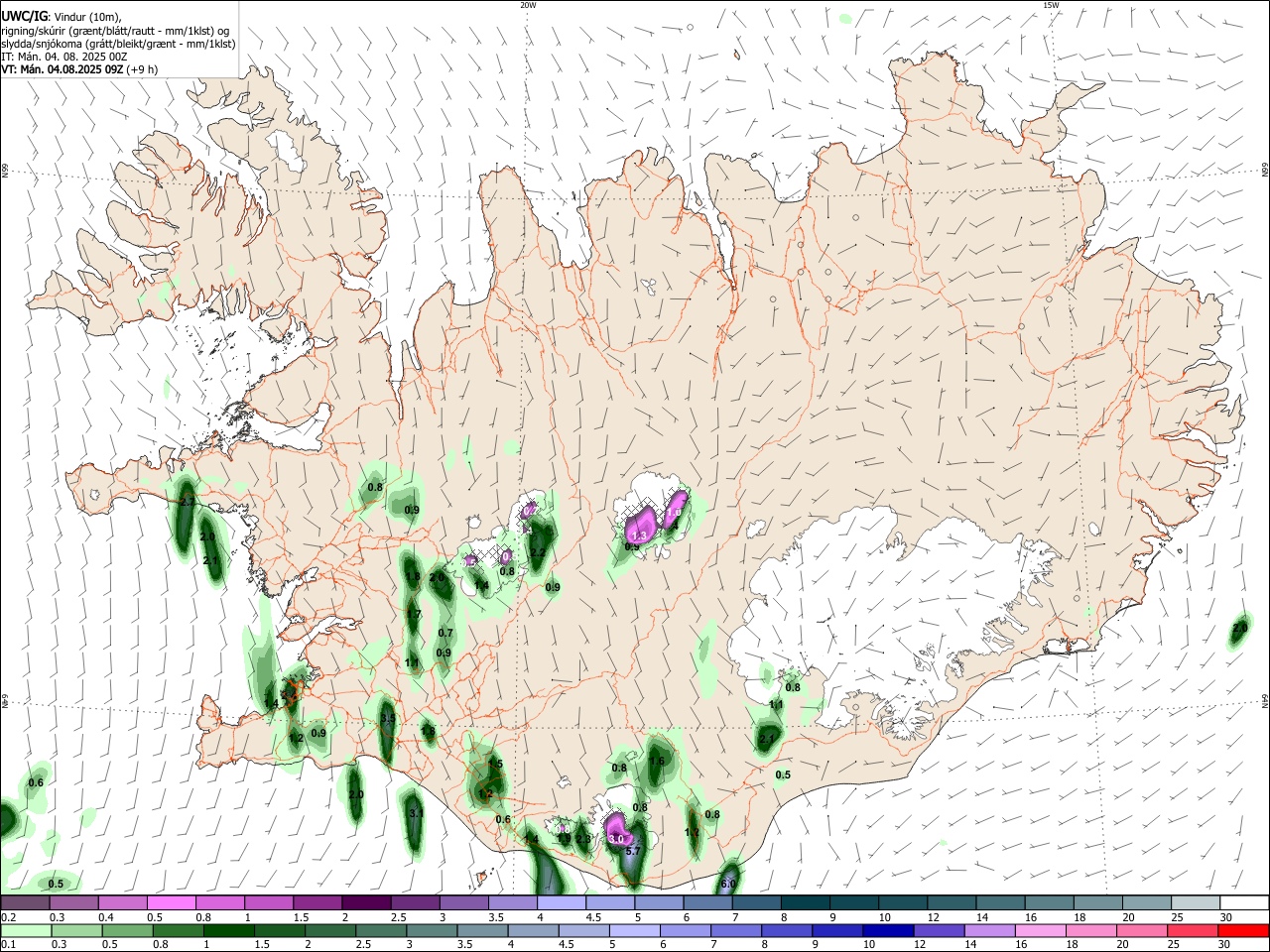1270x952 pixels.
Task: Pick the bright red lower swatch labeled 30
Action: point(1242,930)
